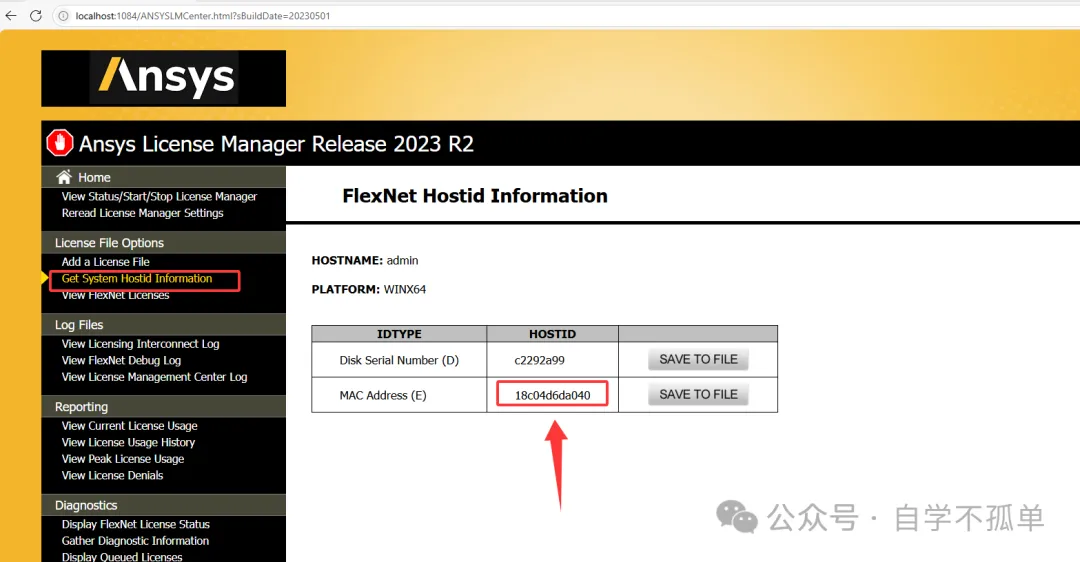Viewport: 1080px width, 562px height.
Task: Open View Peak License Usage
Action: point(123,459)
